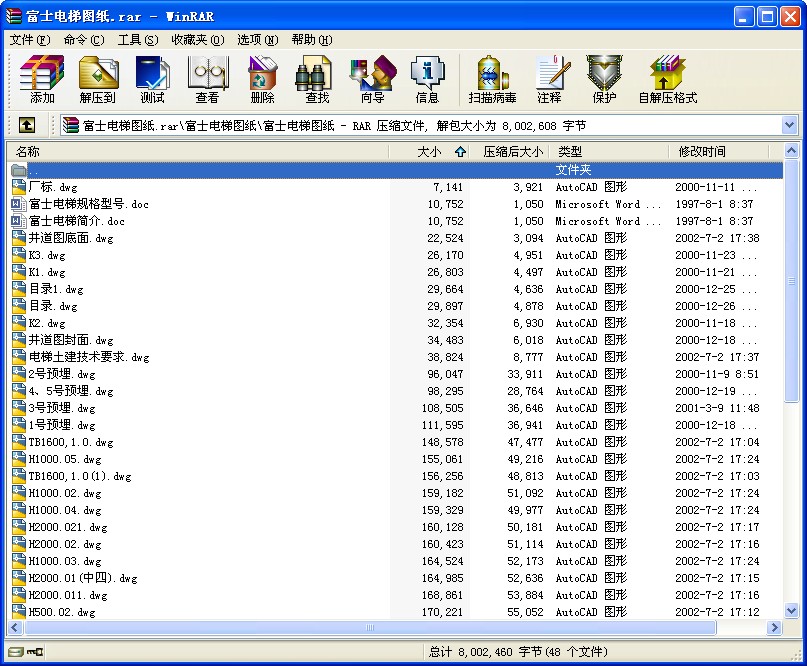Sort by 修改时间 column header
Viewport: 807px width, 666px height.
pos(718,151)
